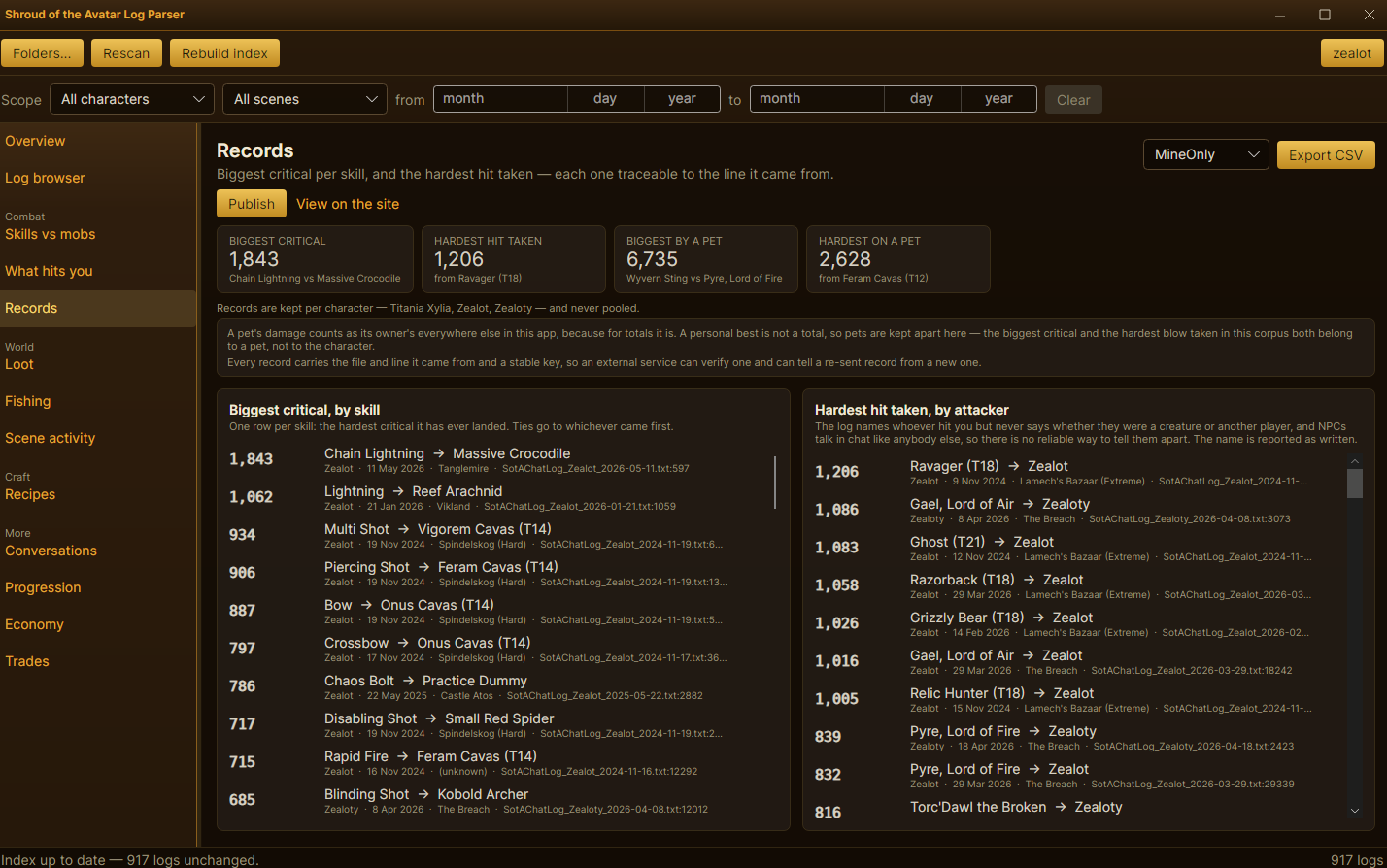Open the zealot account button

(1351, 53)
